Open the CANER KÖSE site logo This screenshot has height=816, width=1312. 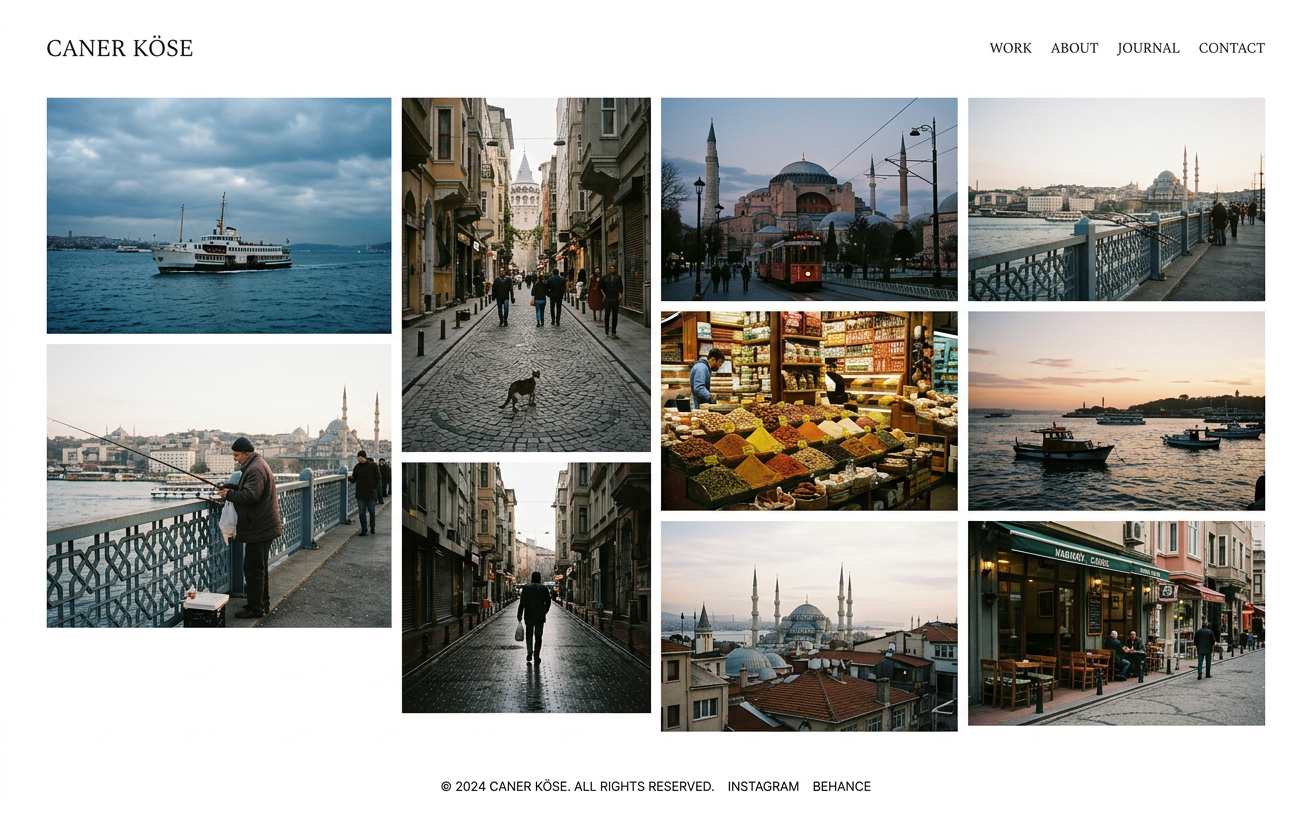[120, 48]
